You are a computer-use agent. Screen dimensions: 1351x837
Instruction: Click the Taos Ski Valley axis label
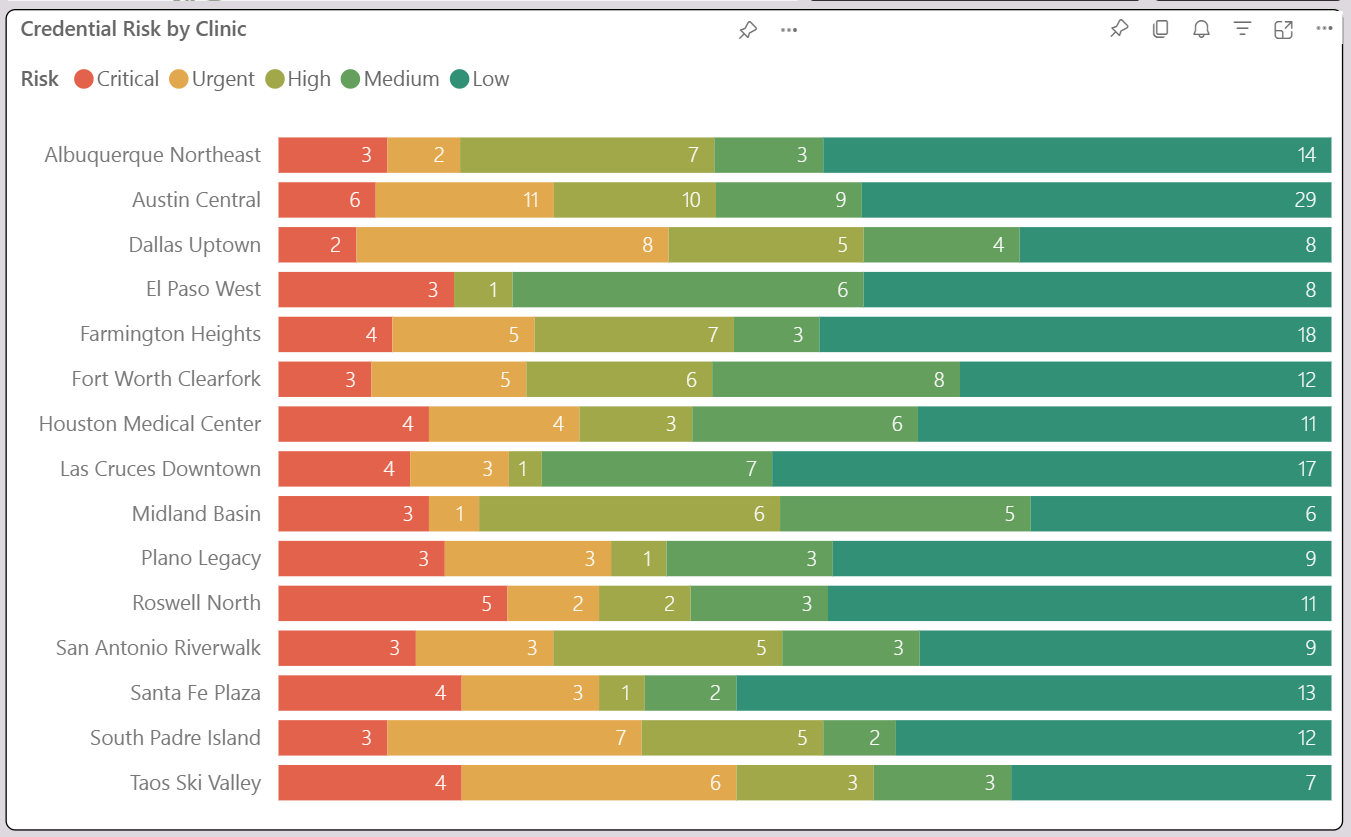195,783
